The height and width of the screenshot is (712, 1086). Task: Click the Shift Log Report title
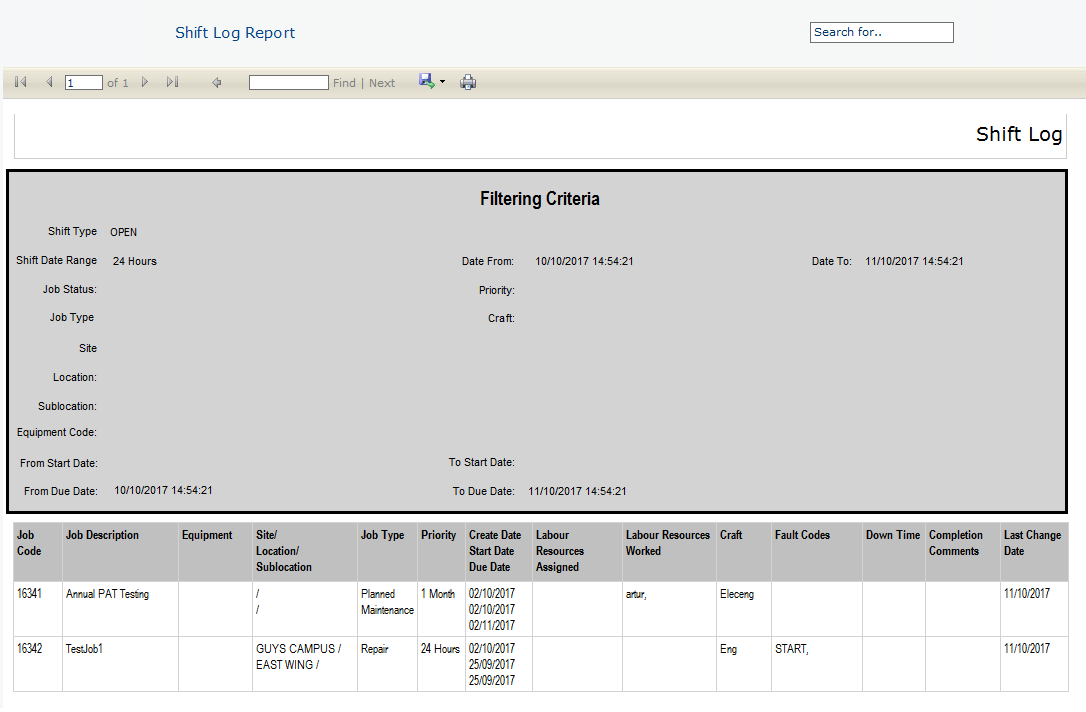click(x=235, y=33)
